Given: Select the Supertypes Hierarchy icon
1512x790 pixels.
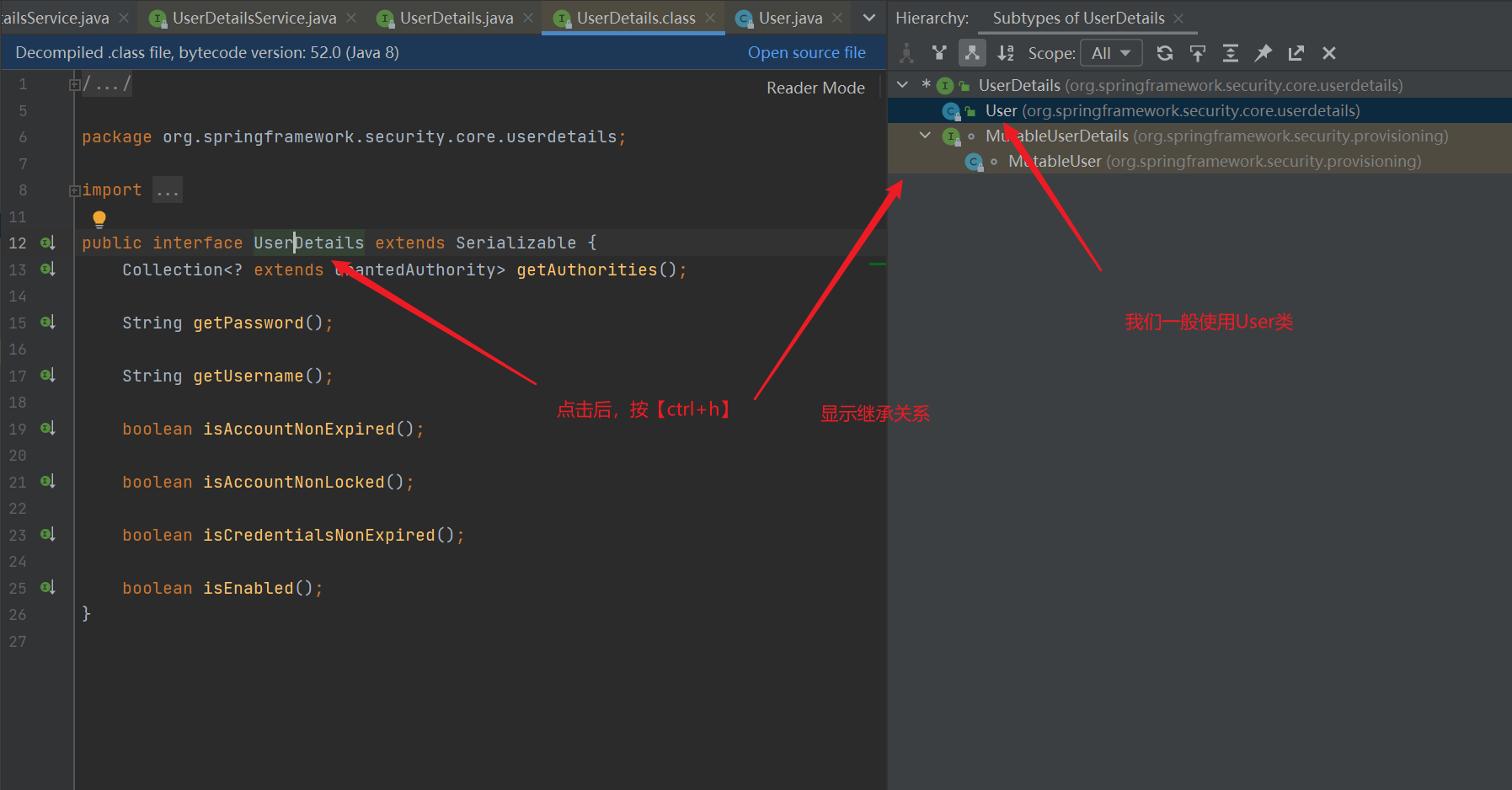Looking at the screenshot, I should click(x=939, y=52).
